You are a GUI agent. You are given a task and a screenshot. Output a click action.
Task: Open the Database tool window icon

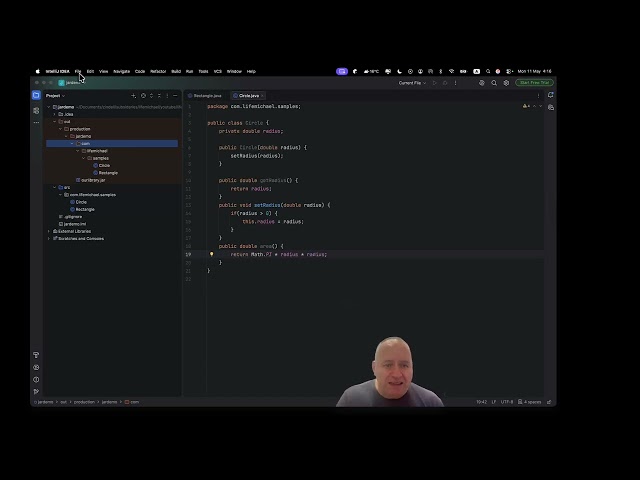[x=551, y=107]
